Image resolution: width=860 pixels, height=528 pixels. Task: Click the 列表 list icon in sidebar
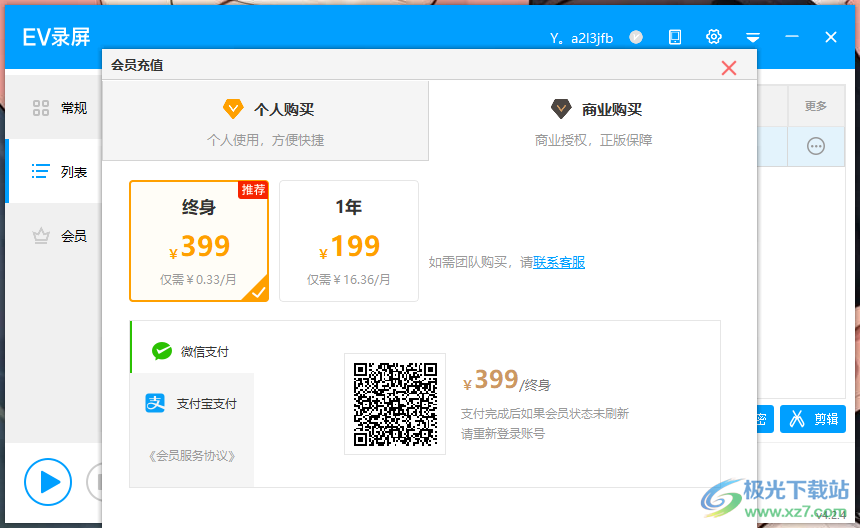click(41, 172)
